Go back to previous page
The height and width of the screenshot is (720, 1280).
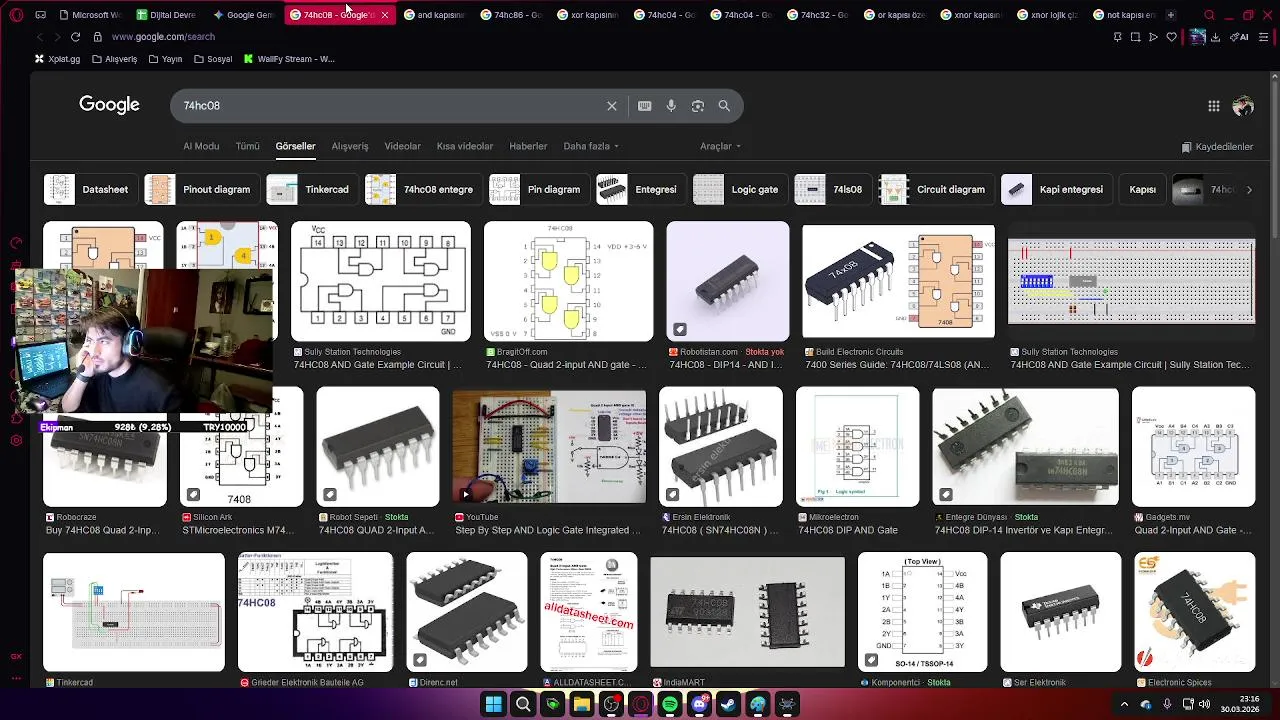pyautogui.click(x=39, y=37)
